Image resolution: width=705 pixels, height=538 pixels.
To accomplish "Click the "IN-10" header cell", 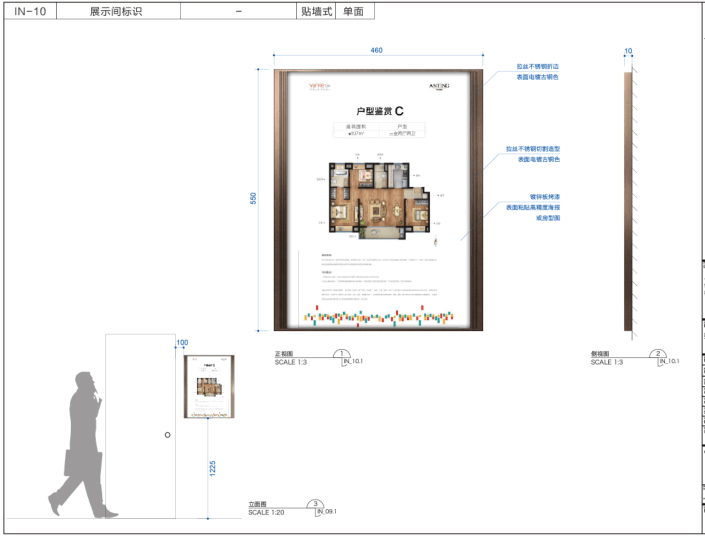I will point(30,11).
